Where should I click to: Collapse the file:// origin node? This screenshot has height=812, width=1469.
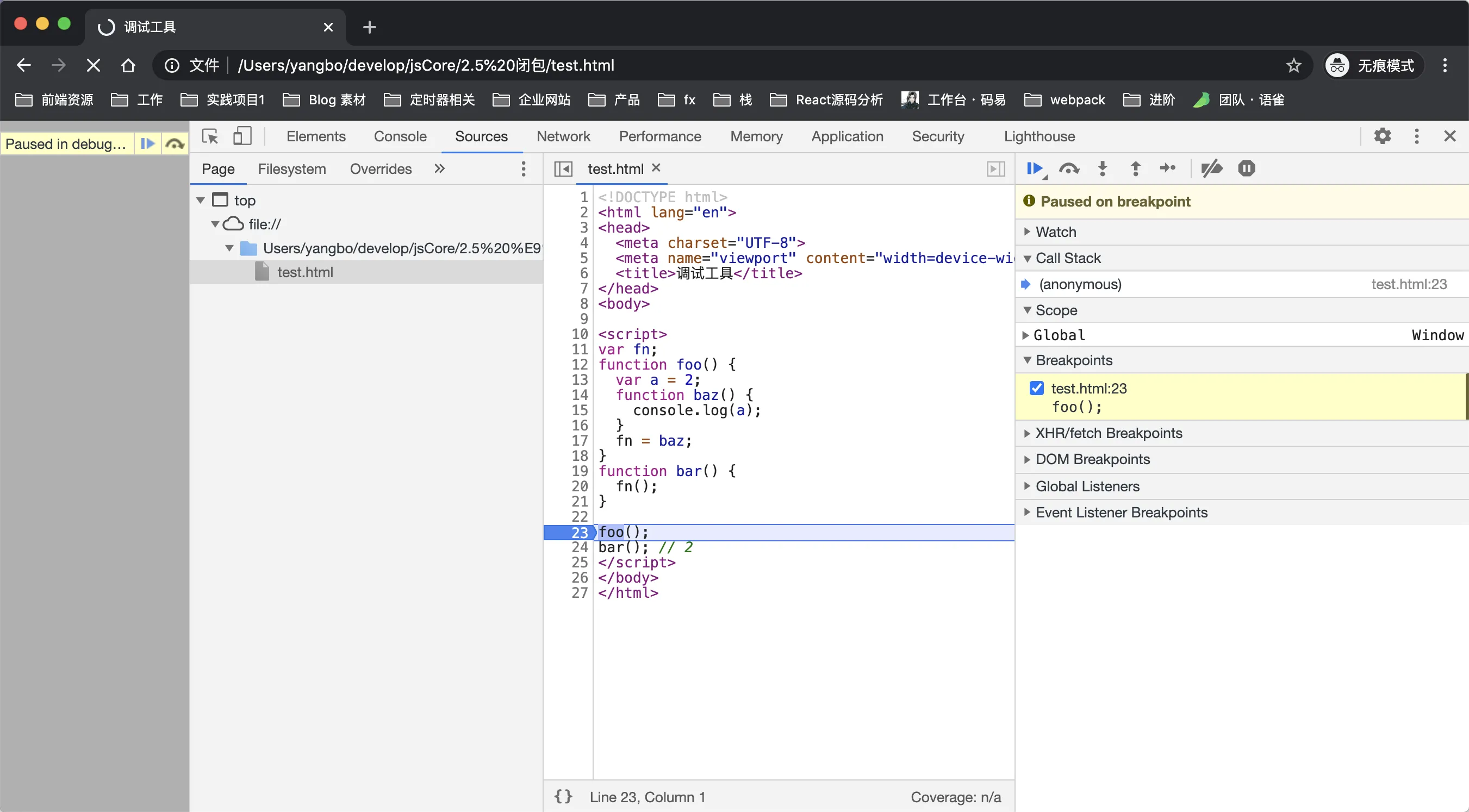(215, 224)
